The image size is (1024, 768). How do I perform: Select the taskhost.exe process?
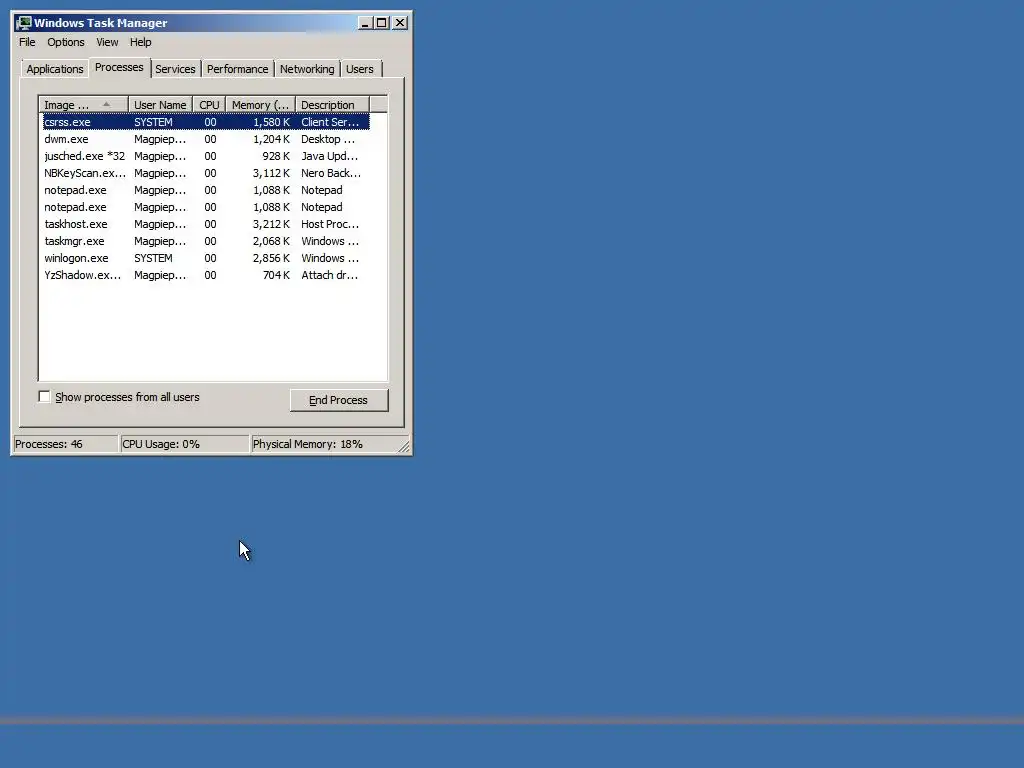click(x=206, y=224)
